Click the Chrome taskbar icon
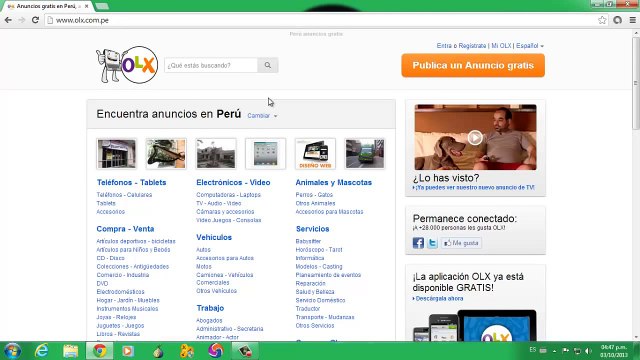 [100, 351]
